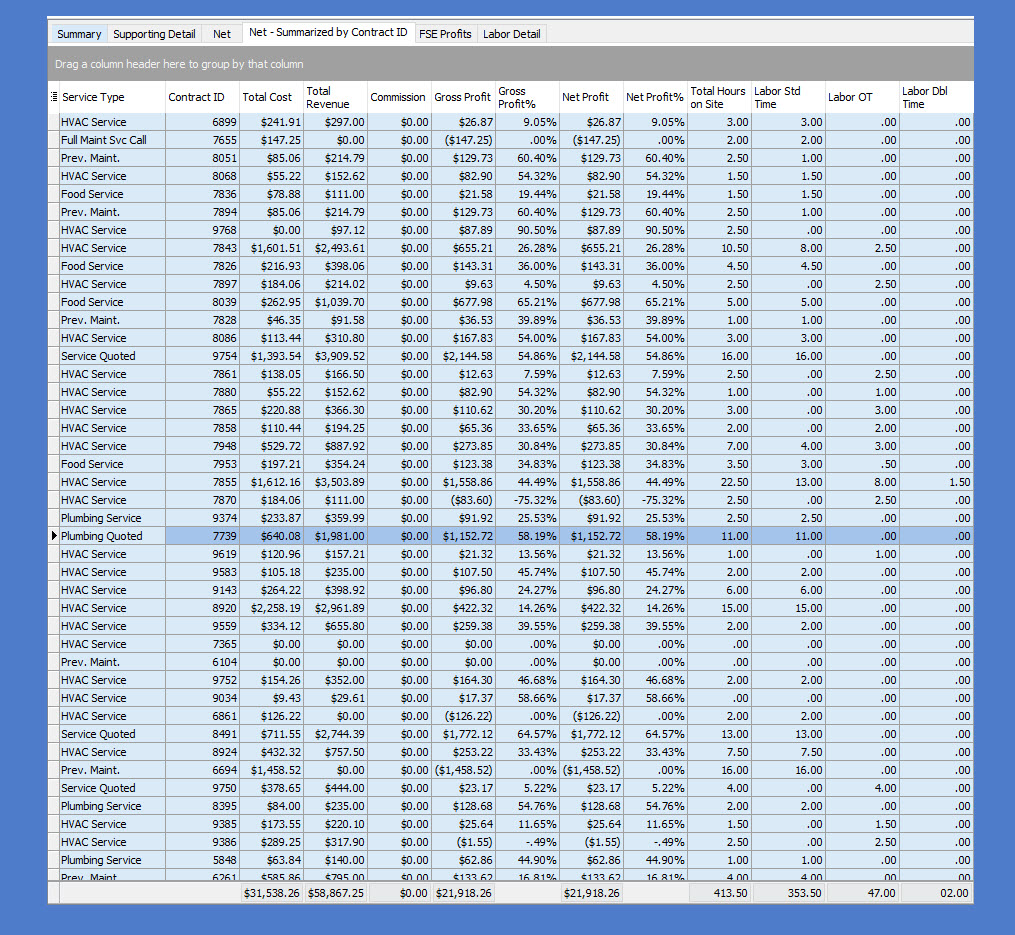Sort by the Labor Dbl Time header
1015x935 pixels.
[x=936, y=97]
